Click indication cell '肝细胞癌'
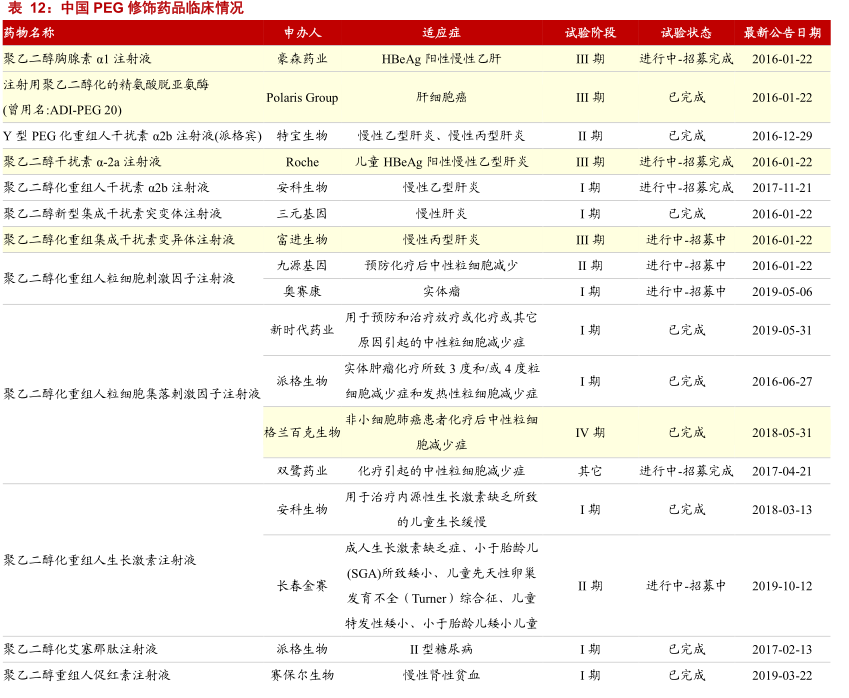This screenshot has height=698, width=849. click(x=441, y=97)
